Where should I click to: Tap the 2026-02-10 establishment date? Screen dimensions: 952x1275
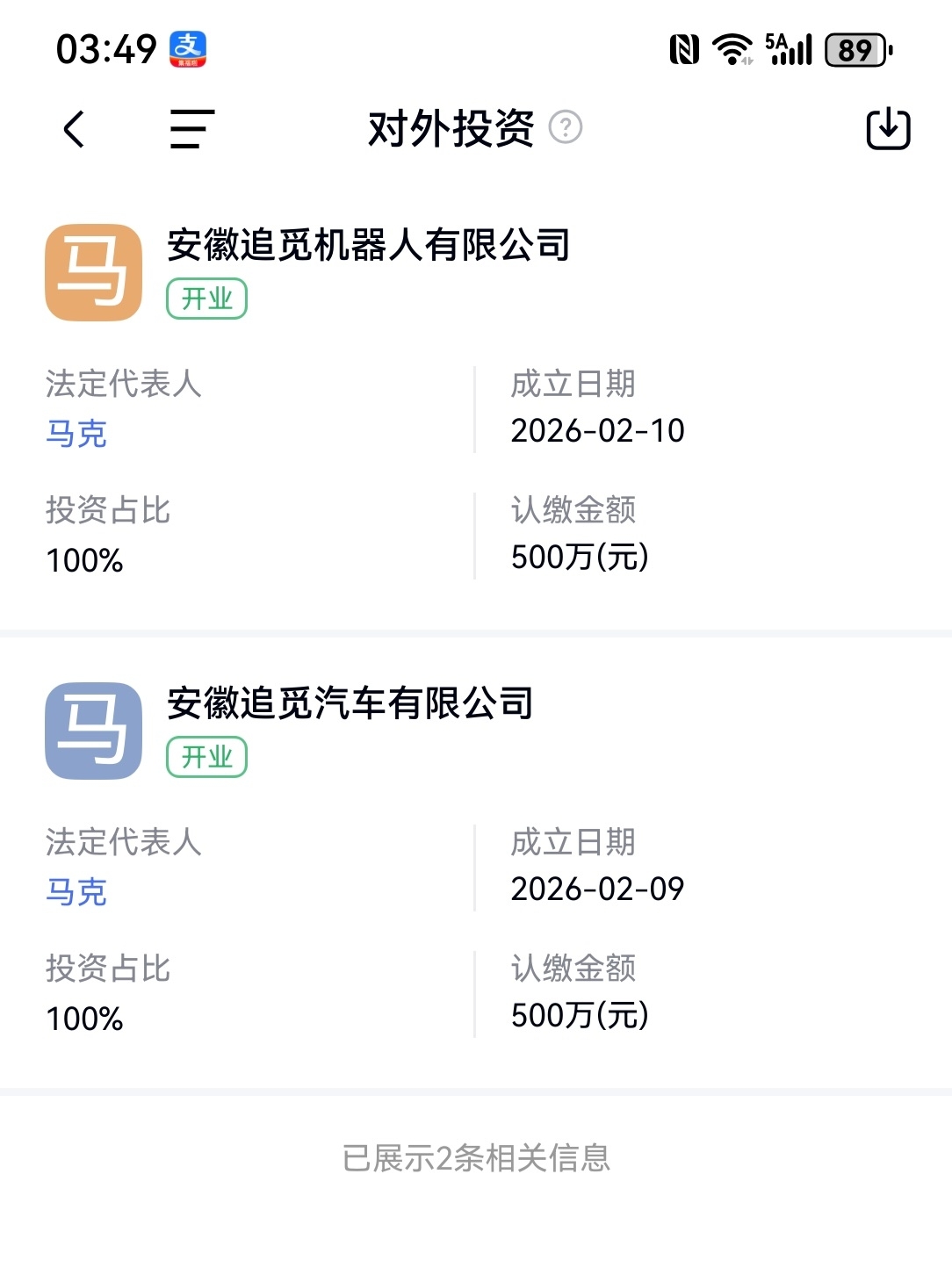(597, 431)
